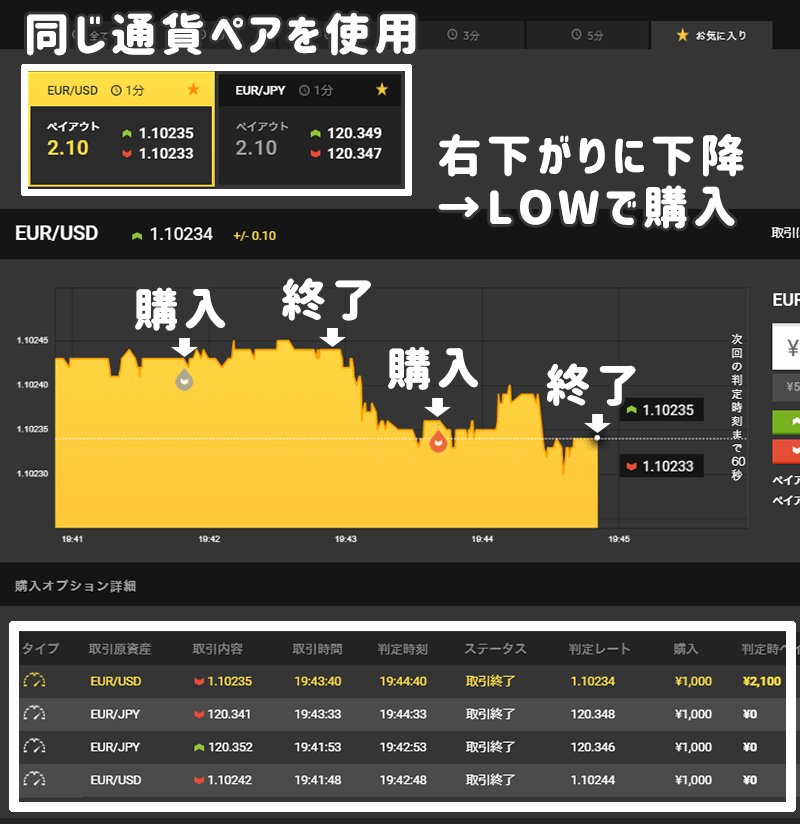Select the EUR/JPY 1分 asset card
Screen dimensions: 800x824
point(310,129)
